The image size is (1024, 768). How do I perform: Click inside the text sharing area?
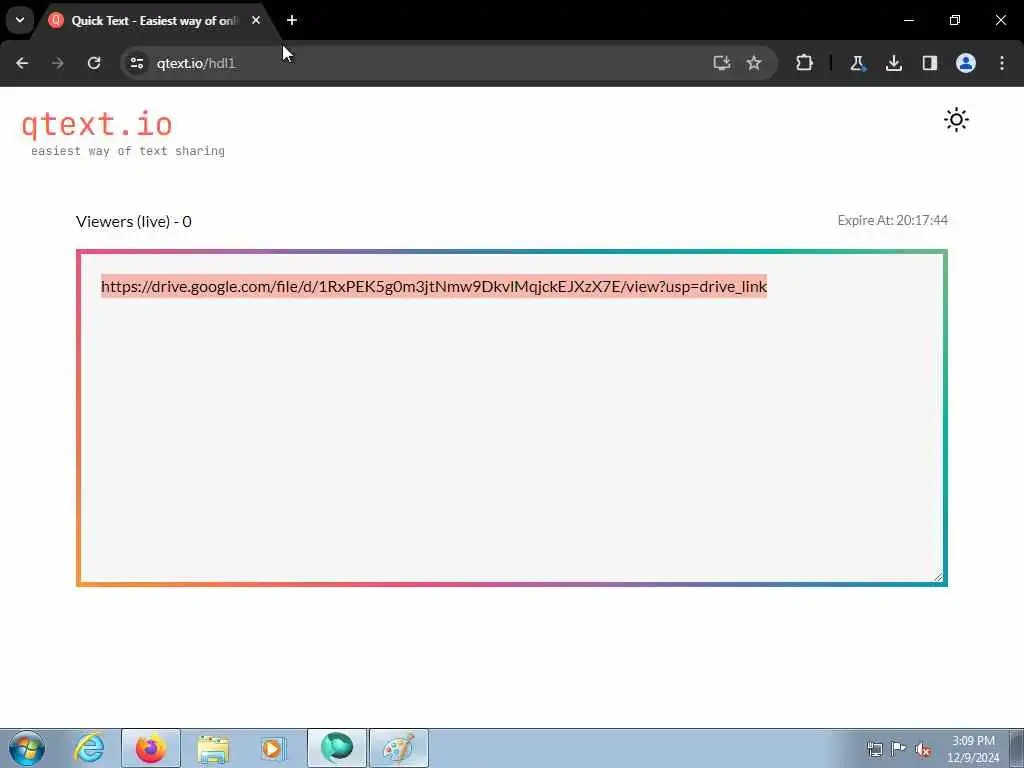coord(512,418)
